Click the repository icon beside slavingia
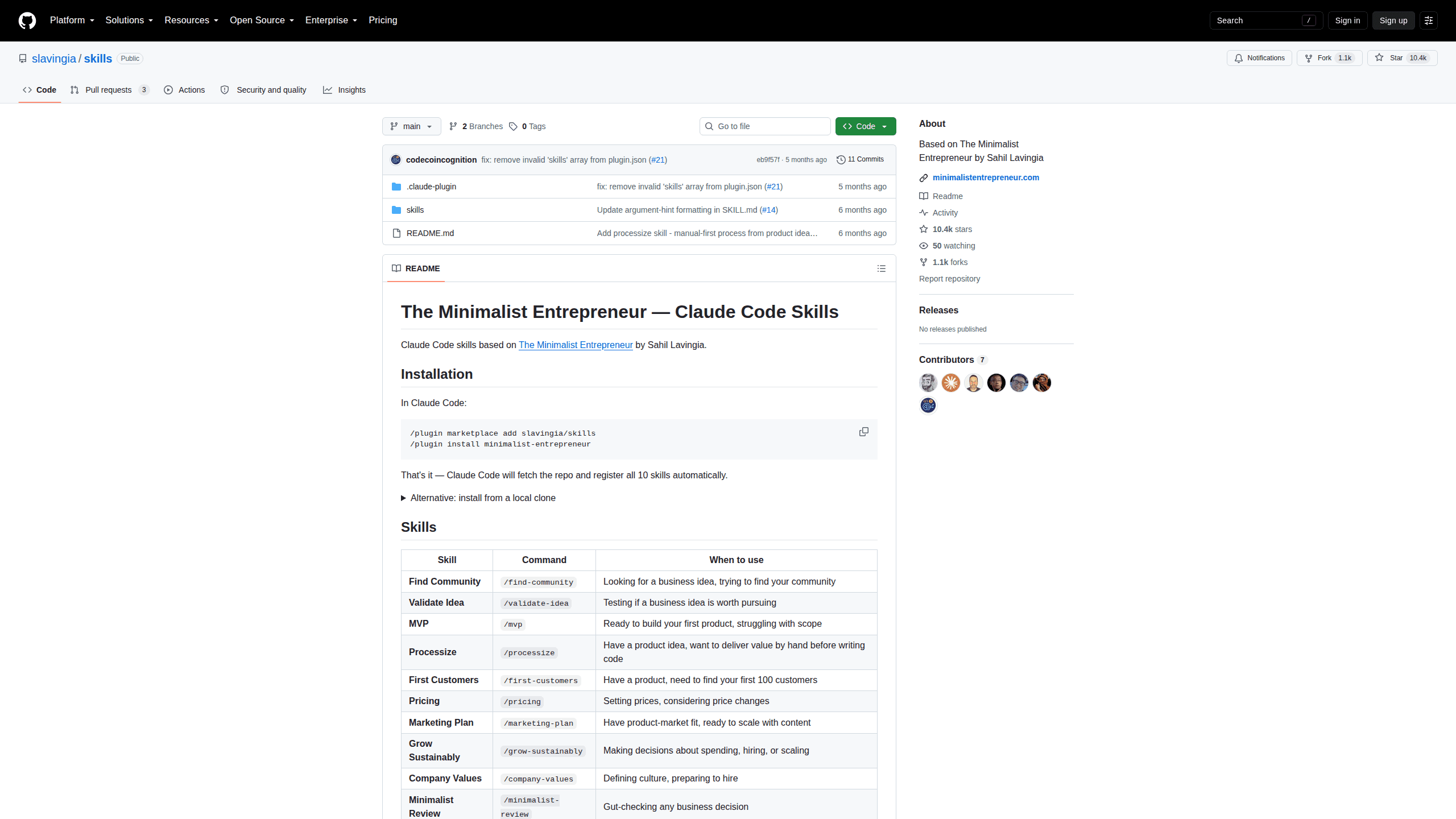The width and height of the screenshot is (1456, 819). pyautogui.click(x=23, y=59)
